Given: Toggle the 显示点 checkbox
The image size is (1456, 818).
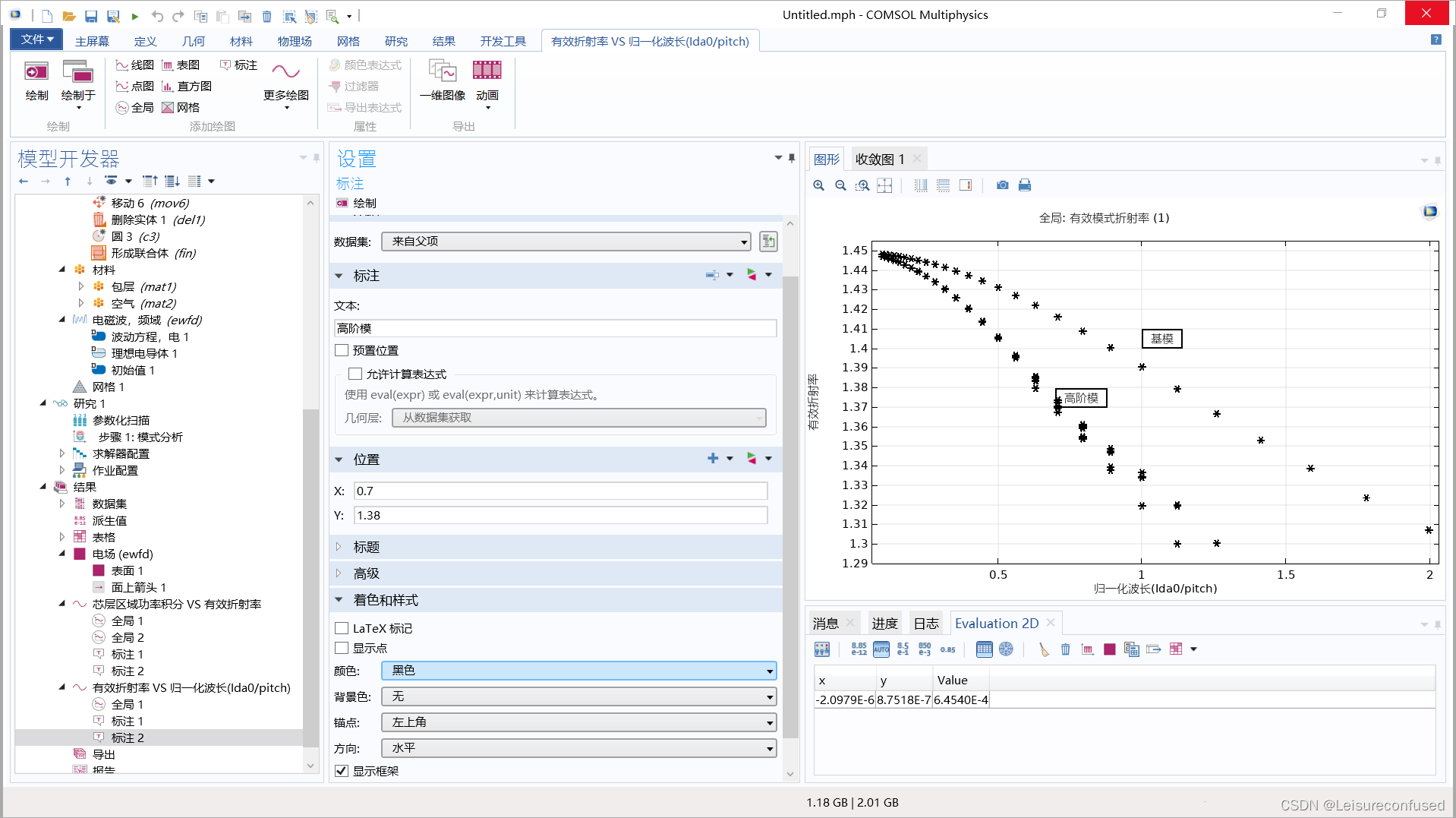Looking at the screenshot, I should [342, 649].
